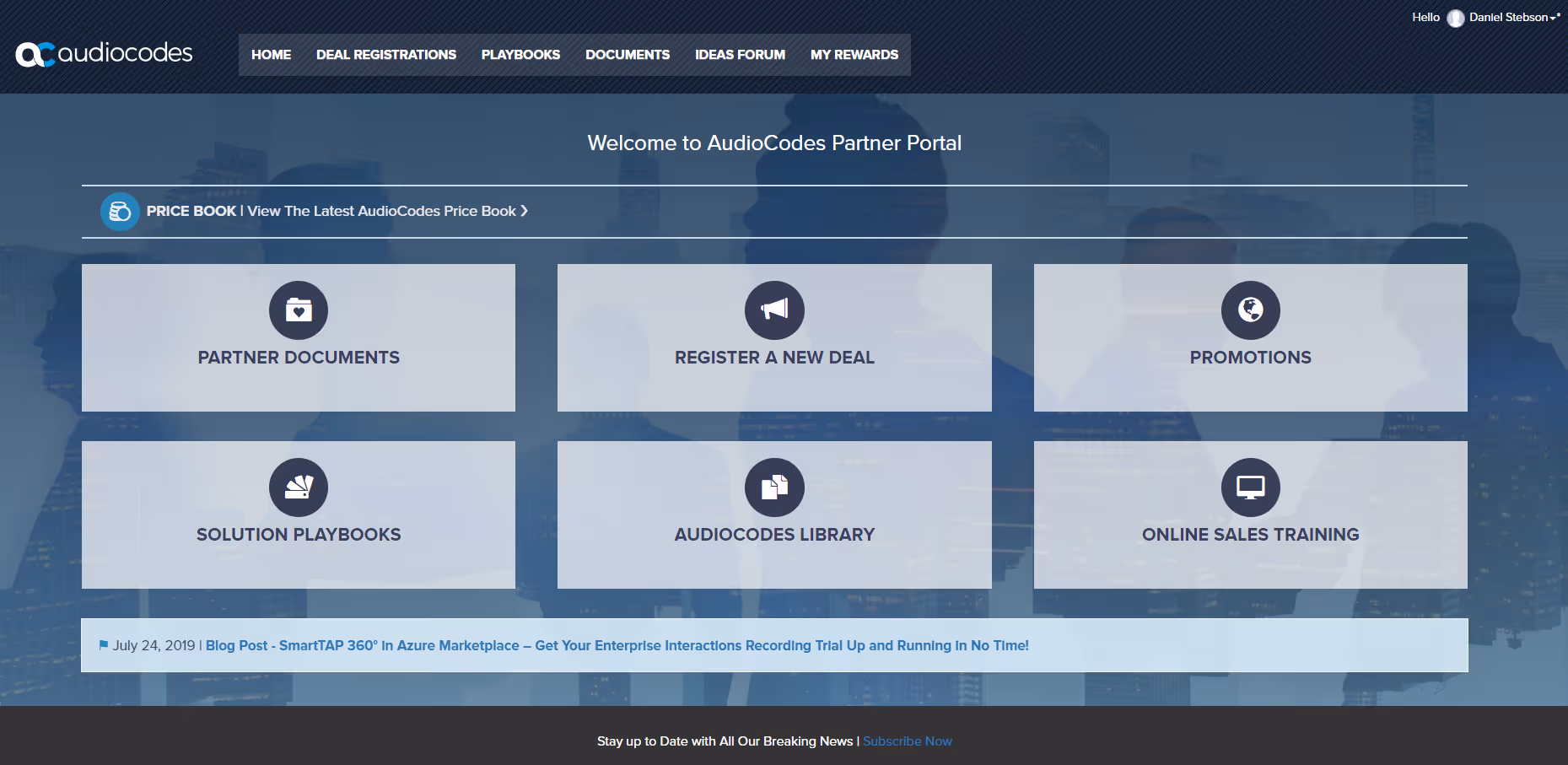Open the Ideas Forum menu item
The width and height of the screenshot is (1568, 765).
pos(740,54)
